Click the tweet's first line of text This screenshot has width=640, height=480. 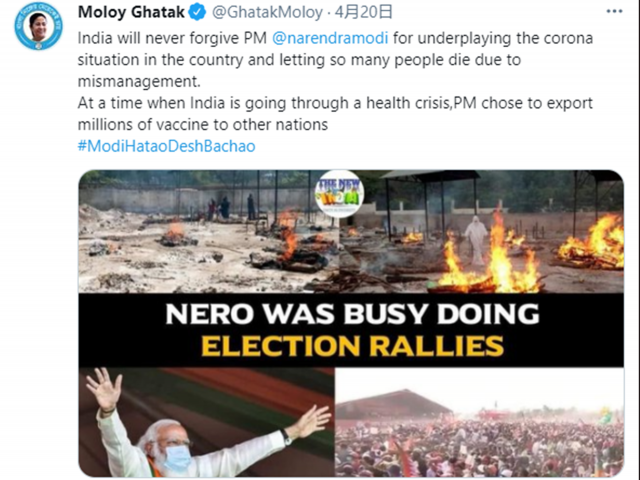[x=335, y=38]
